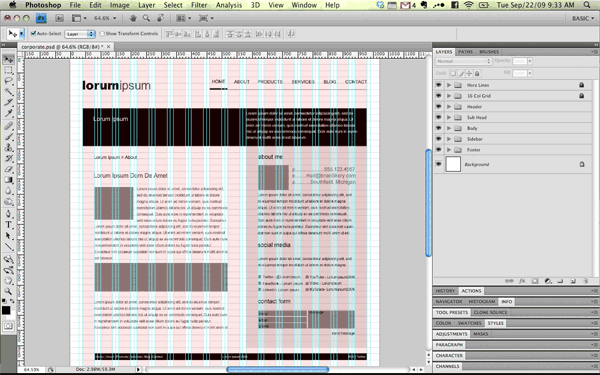600x375 pixels.
Task: Enable Show Transform Controls checkbox
Action: coord(102,33)
